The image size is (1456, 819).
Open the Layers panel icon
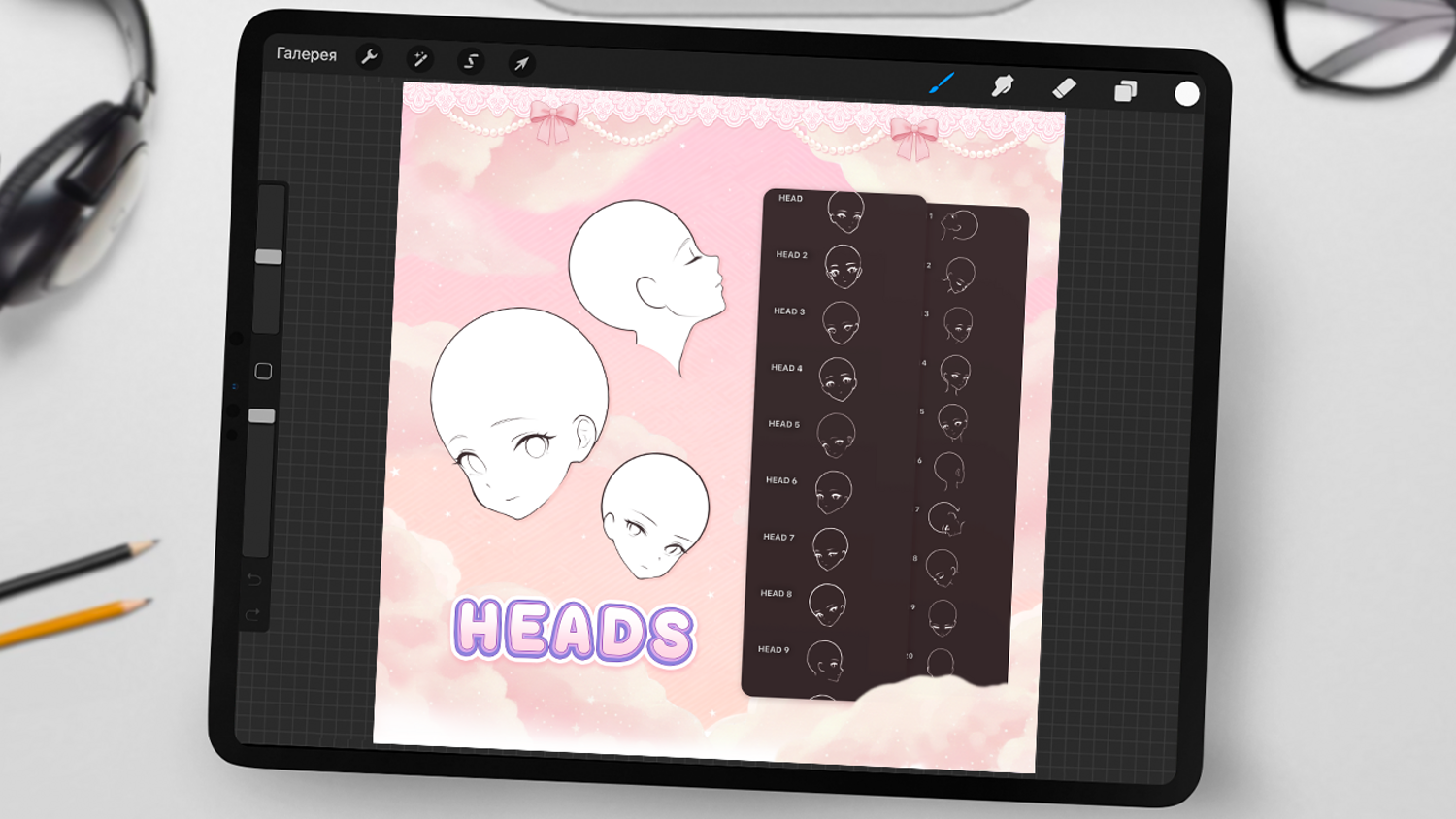pos(1125,91)
